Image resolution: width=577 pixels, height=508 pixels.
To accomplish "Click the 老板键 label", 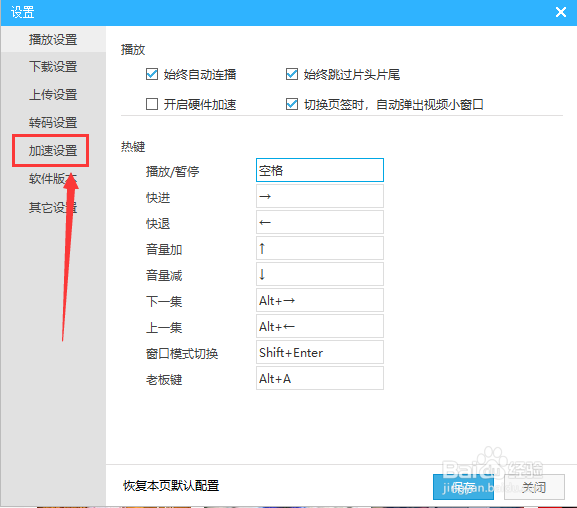I will pyautogui.click(x=164, y=380).
